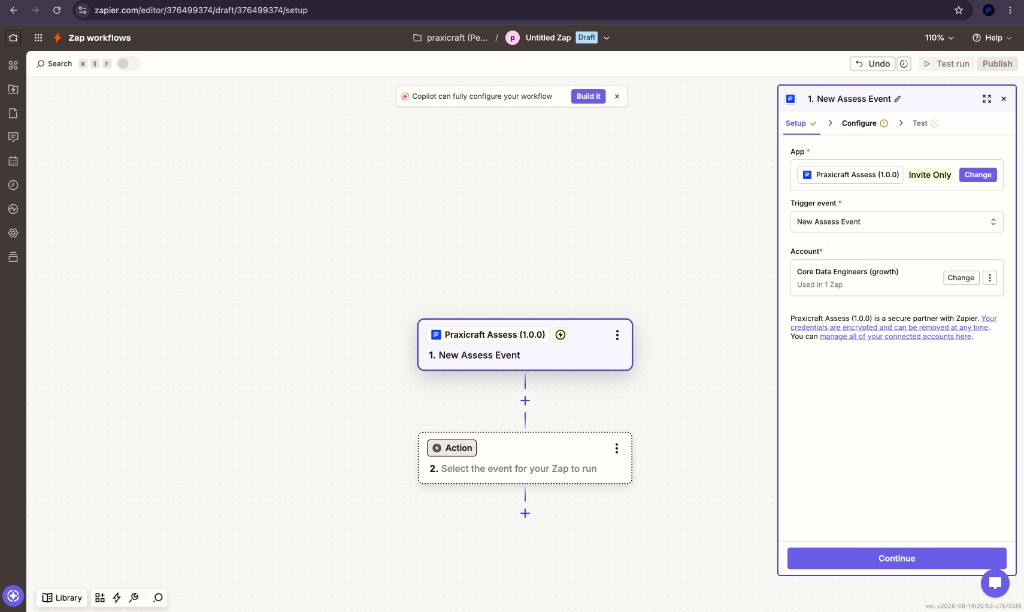Switch to the Configure tab
This screenshot has width=1024, height=612.
click(x=864, y=123)
